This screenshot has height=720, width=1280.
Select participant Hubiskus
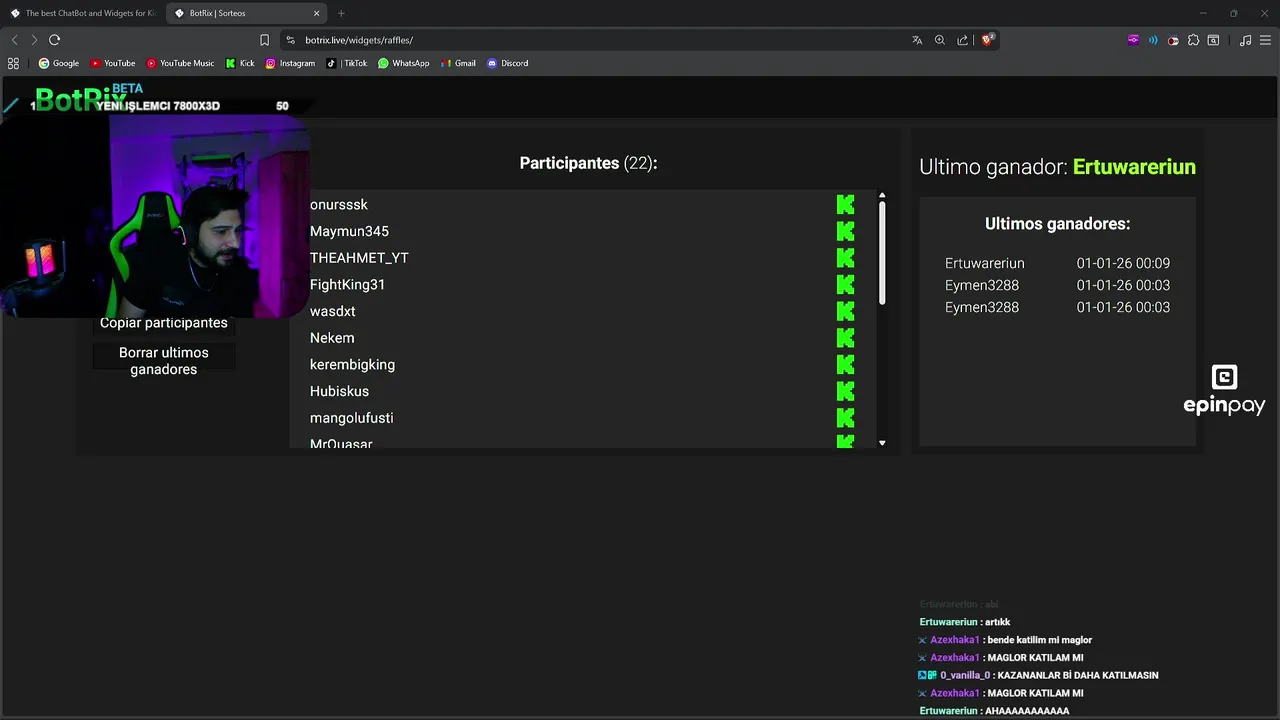tap(339, 391)
